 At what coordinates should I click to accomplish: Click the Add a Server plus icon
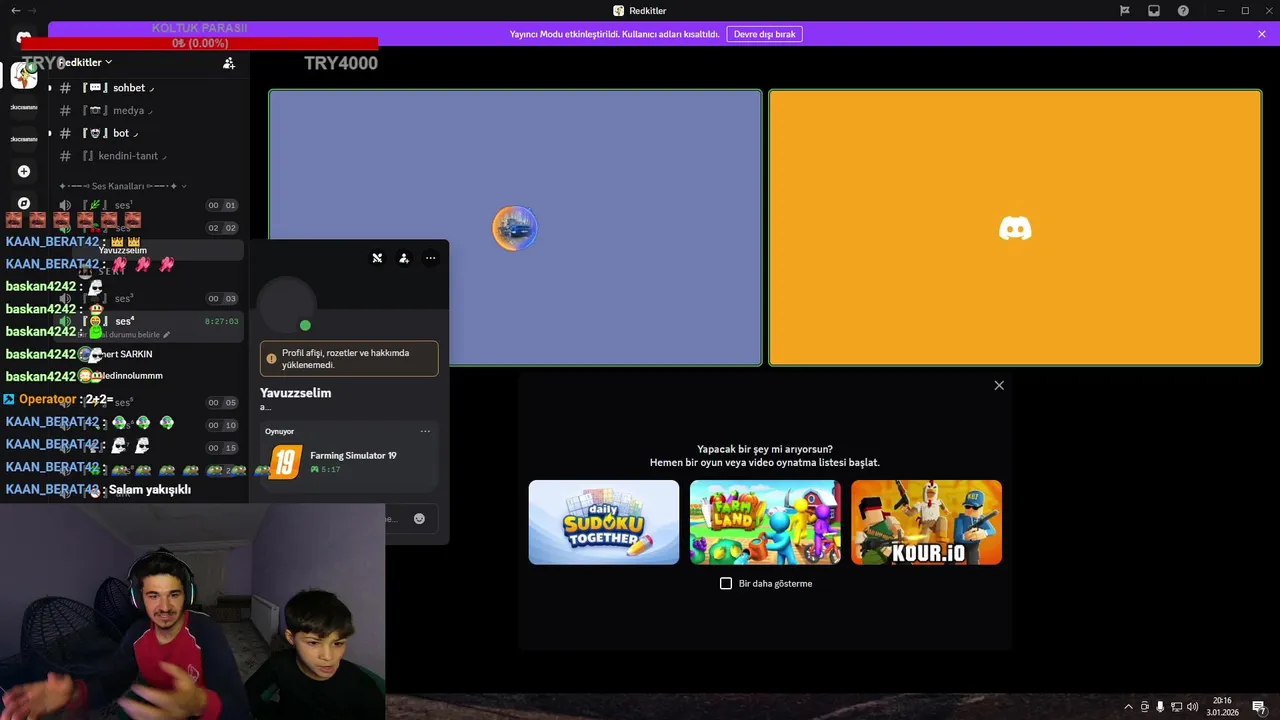click(24, 171)
